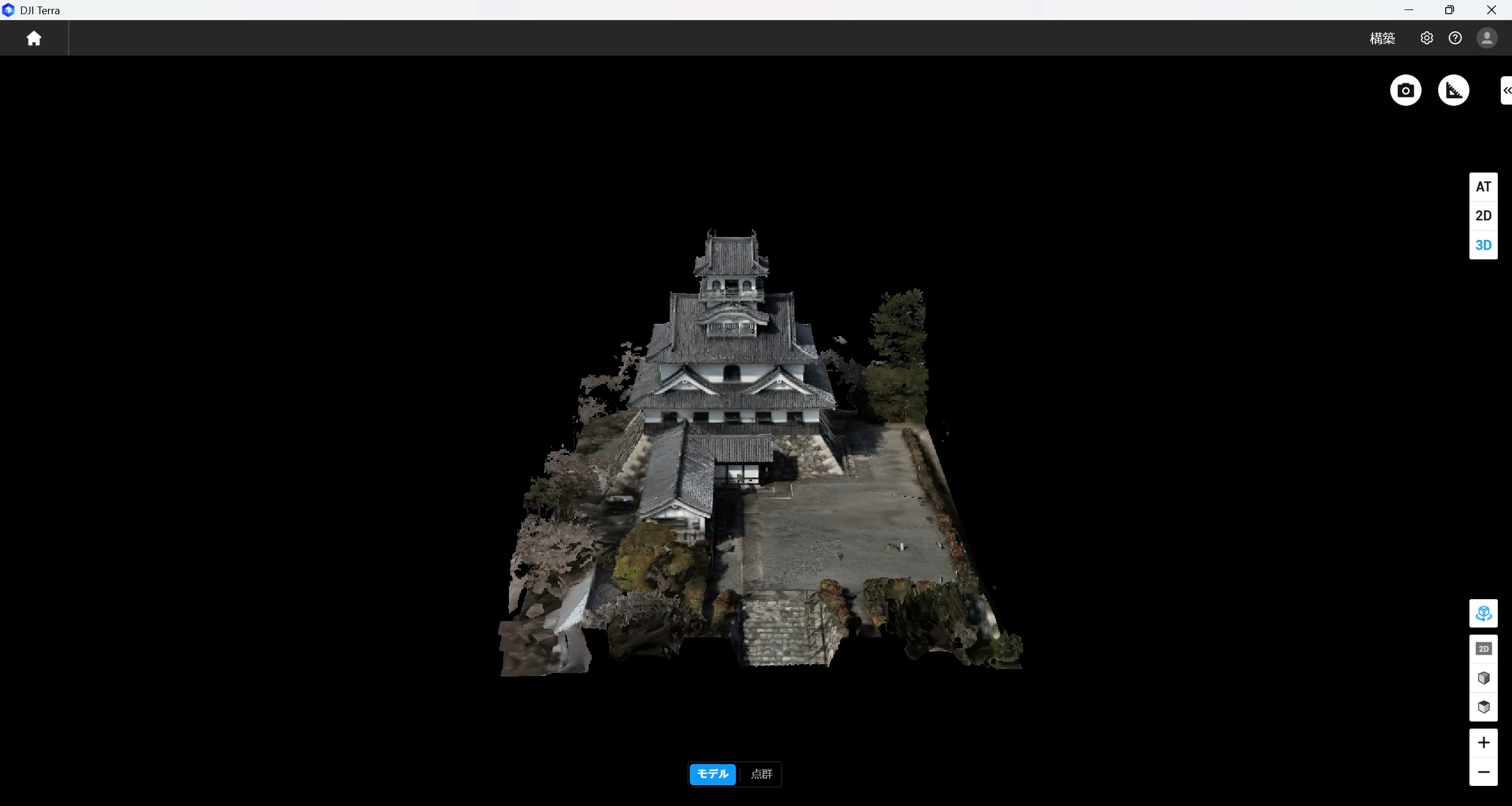Select the 3D view tab
This screenshot has height=806, width=1512.
1483,245
